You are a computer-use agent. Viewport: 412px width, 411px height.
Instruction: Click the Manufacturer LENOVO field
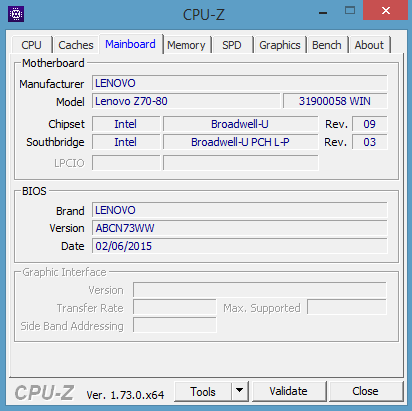[x=240, y=83]
